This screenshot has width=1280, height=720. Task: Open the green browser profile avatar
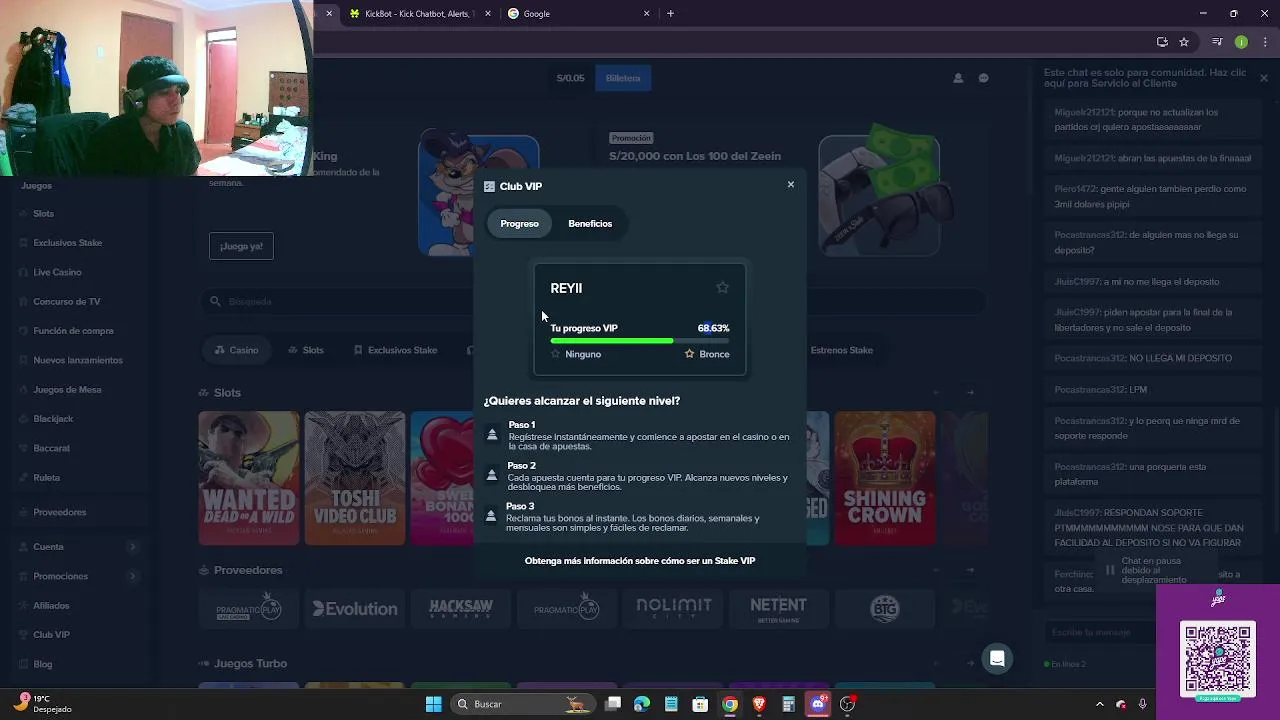click(x=1241, y=42)
